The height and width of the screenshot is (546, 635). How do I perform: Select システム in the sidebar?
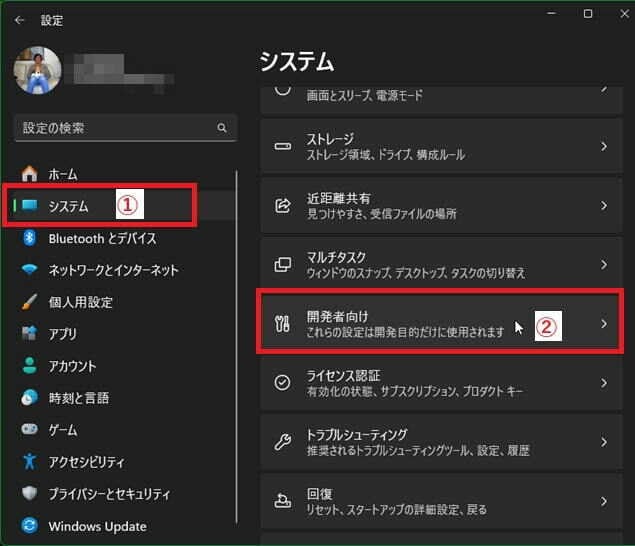click(x=68, y=206)
